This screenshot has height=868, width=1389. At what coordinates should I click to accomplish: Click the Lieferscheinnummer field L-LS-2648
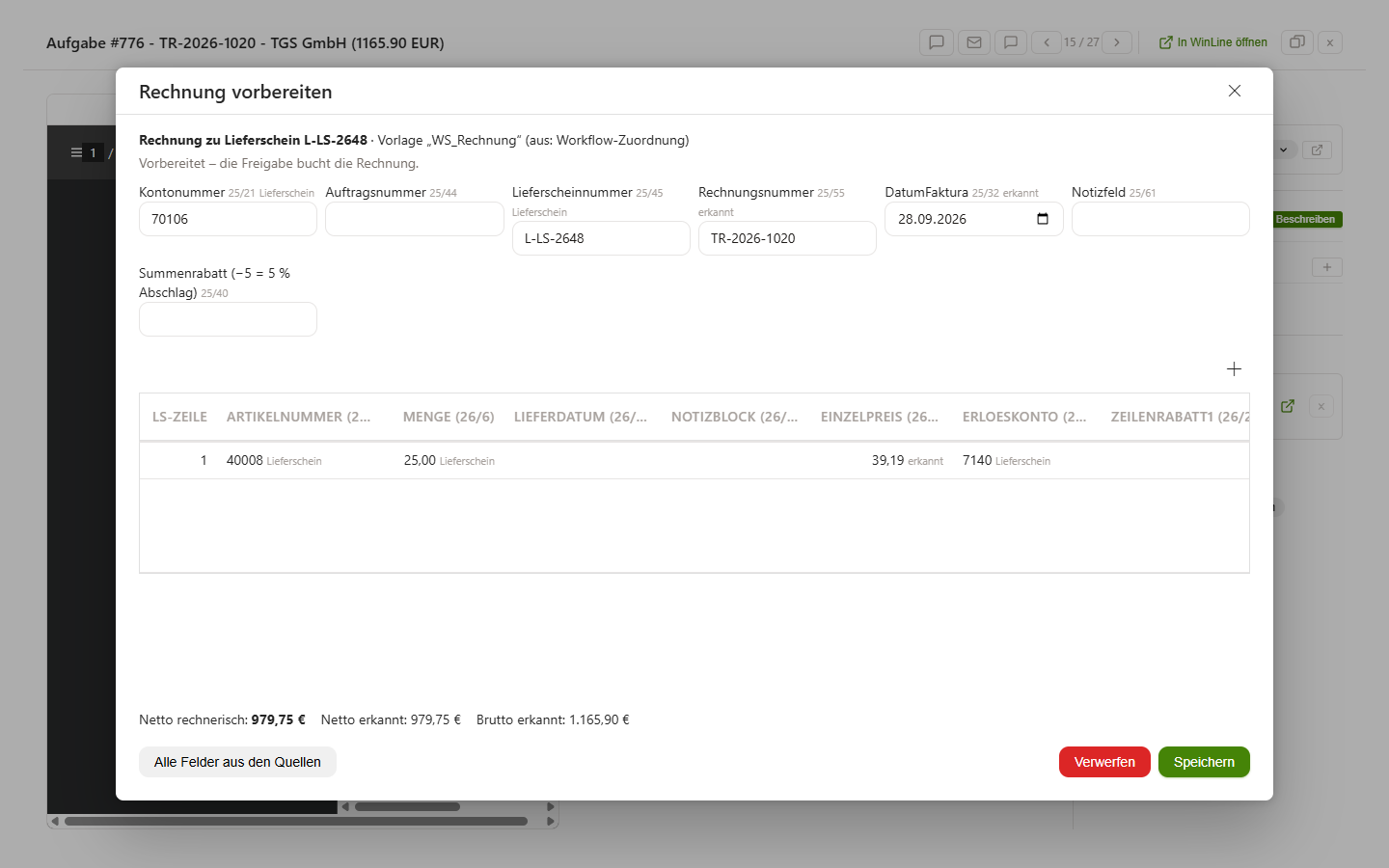pos(601,238)
